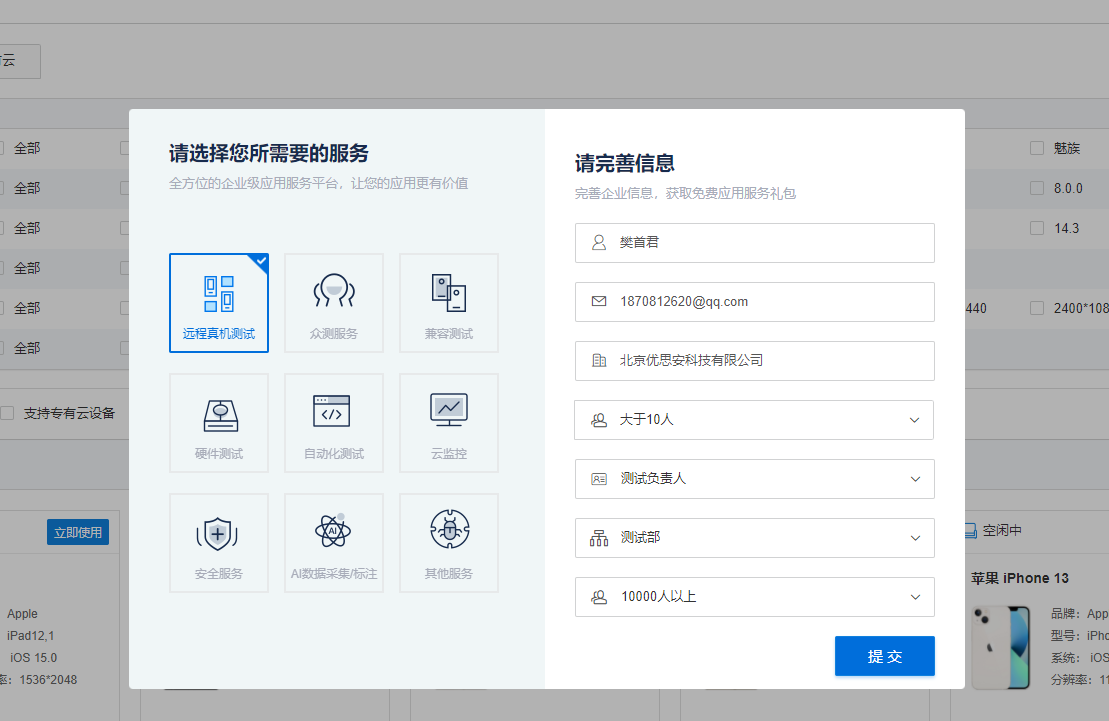The height and width of the screenshot is (721, 1109).
Task: Choose the 众测服务 service icon
Action: (334, 291)
